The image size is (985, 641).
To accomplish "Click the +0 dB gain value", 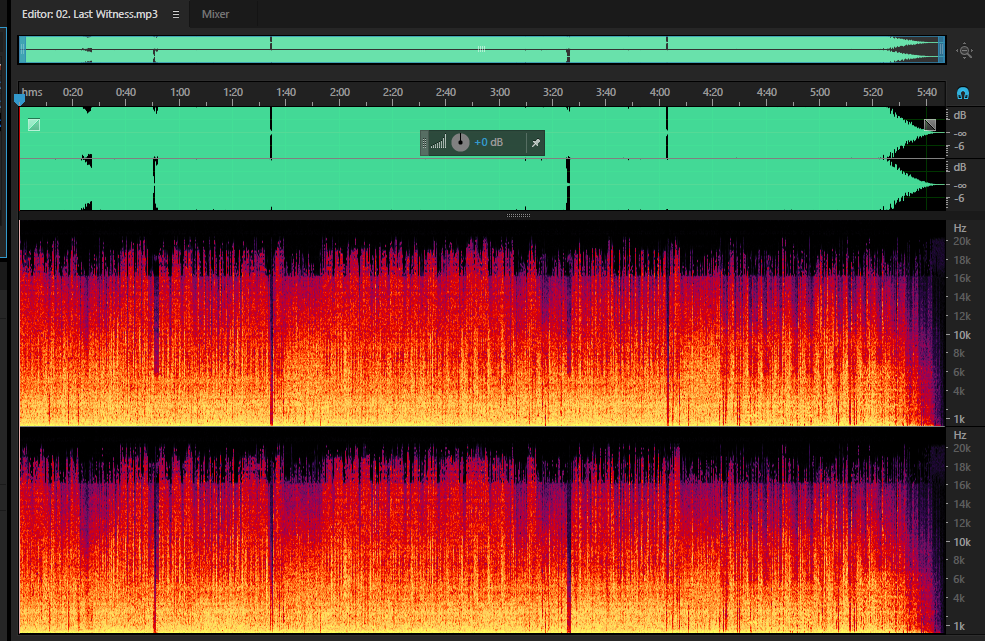I will tap(489, 143).
